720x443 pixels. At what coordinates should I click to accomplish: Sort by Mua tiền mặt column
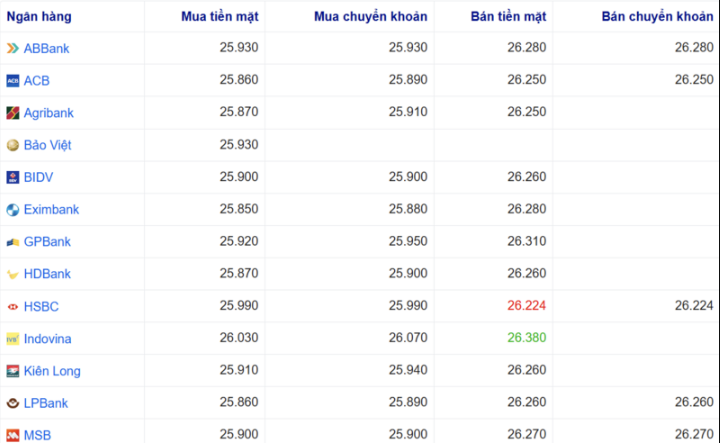click(x=220, y=16)
